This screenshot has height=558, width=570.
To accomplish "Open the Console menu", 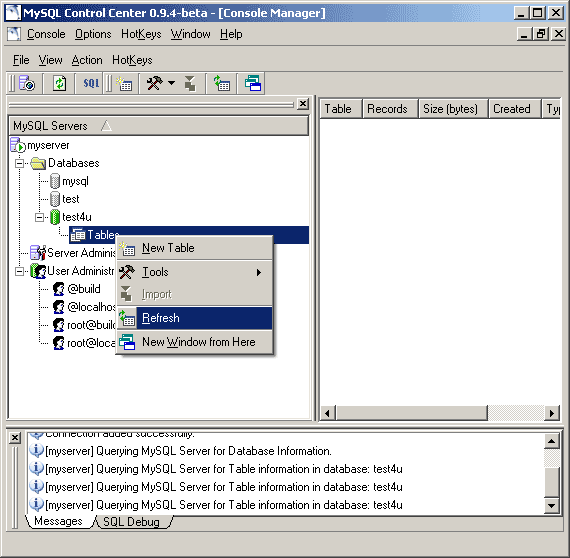I will tap(46, 34).
